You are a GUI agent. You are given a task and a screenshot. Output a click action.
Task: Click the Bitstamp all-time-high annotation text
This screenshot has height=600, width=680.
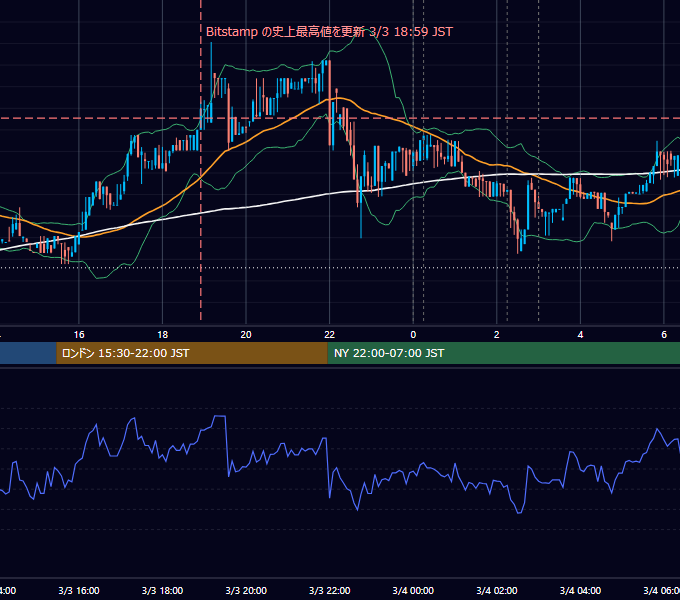pyautogui.click(x=329, y=32)
